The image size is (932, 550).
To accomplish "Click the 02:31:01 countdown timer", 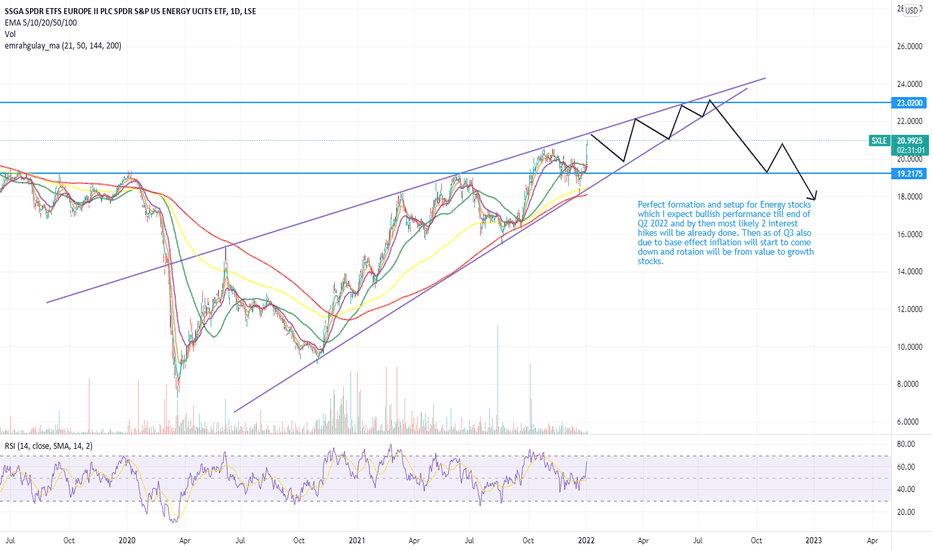I will (x=909, y=150).
